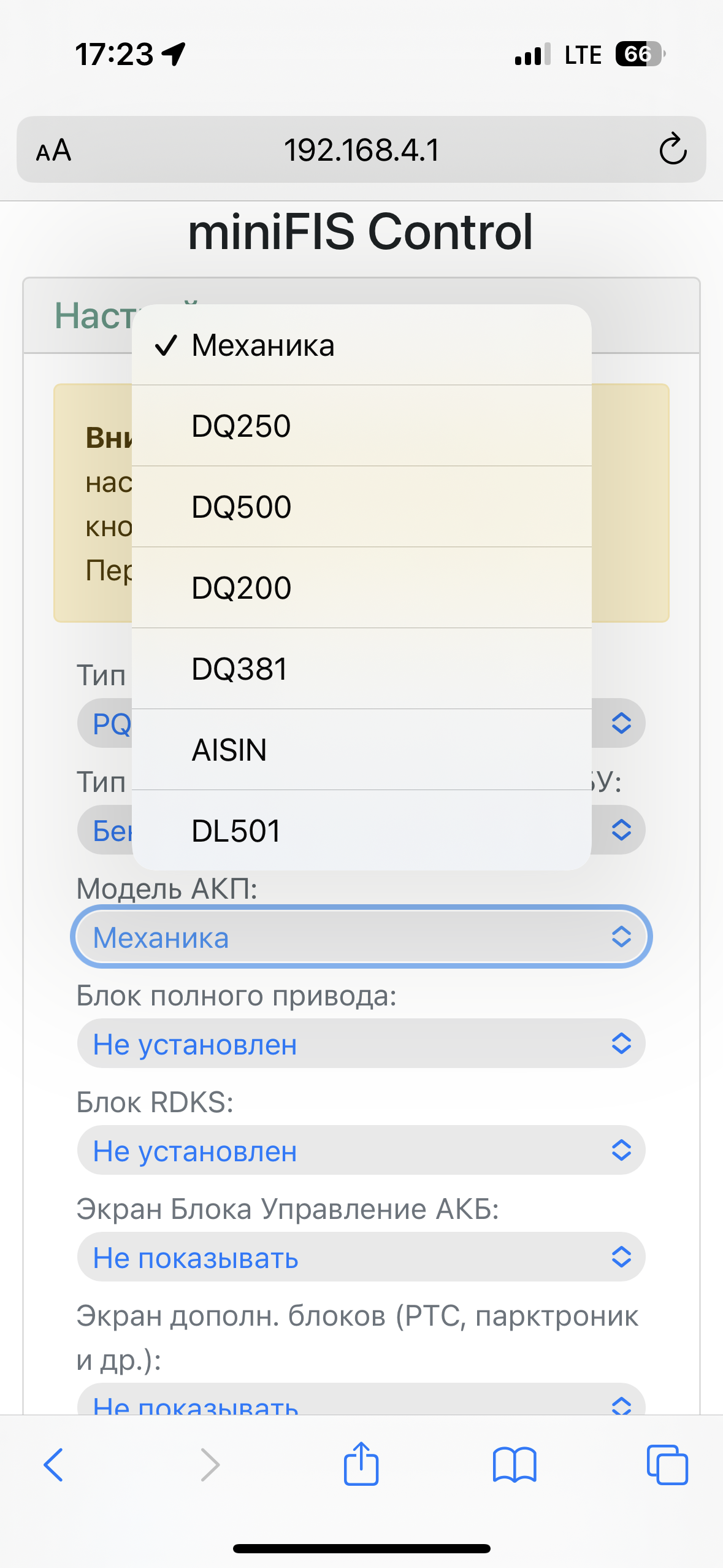723x1568 pixels.
Task: Choose DQ250 from the gearbox list
Action: pos(362,426)
